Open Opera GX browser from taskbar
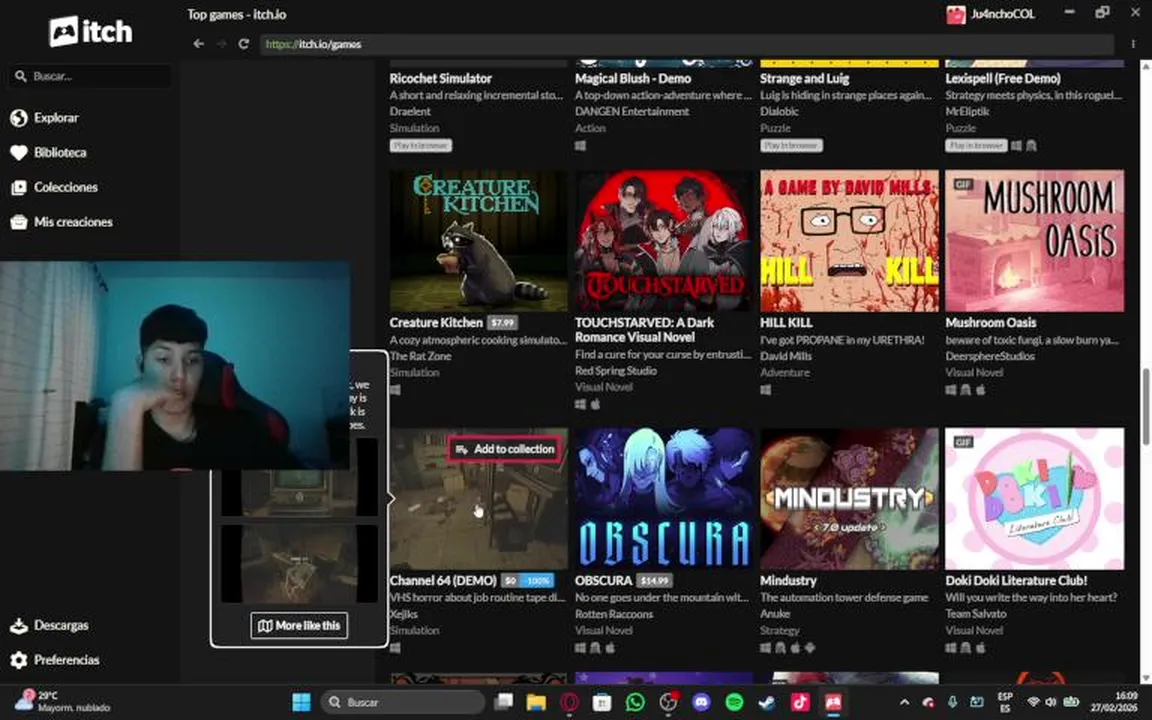This screenshot has width=1152, height=720. (x=569, y=702)
